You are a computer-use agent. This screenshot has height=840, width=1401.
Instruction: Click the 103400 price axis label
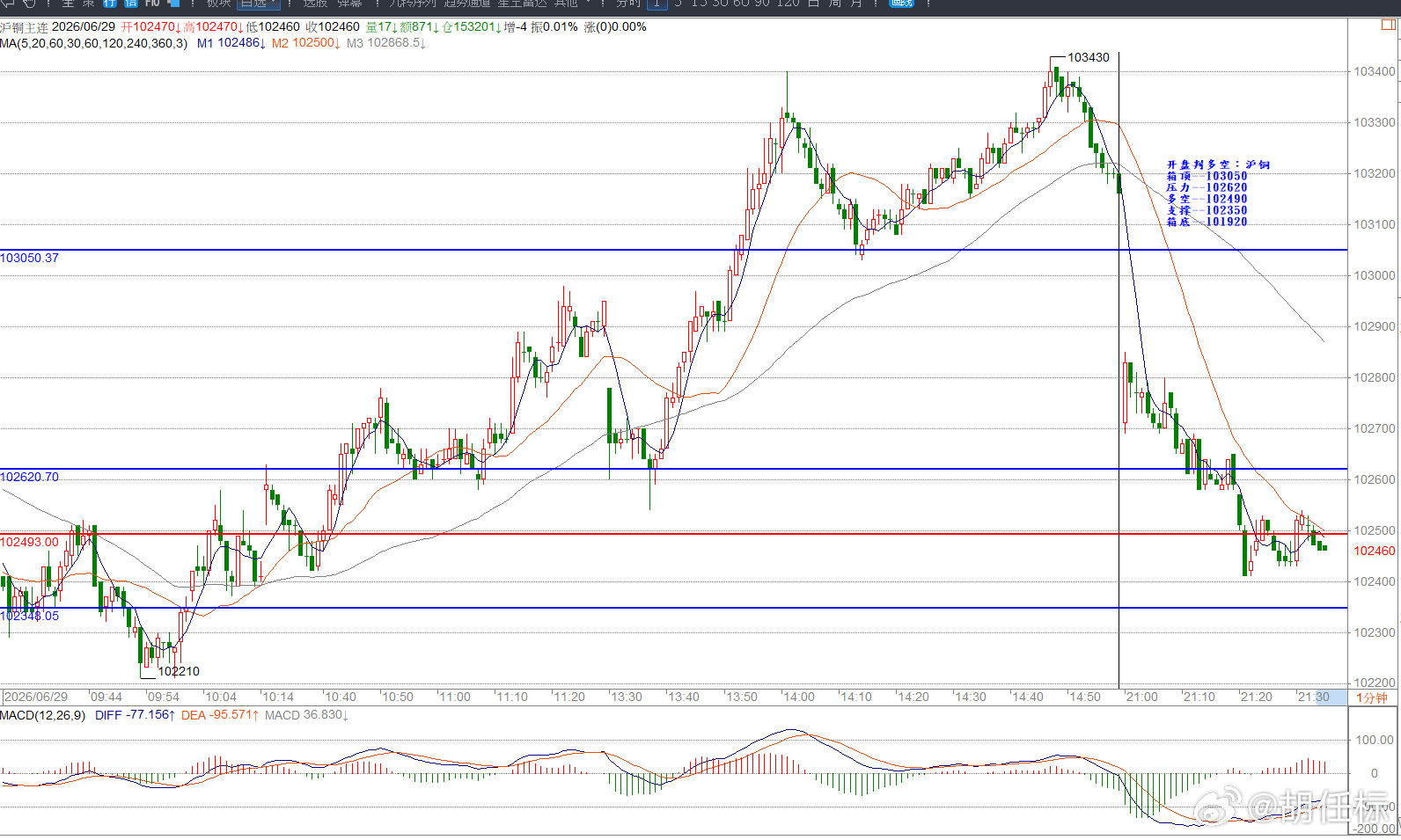pyautogui.click(x=1374, y=71)
